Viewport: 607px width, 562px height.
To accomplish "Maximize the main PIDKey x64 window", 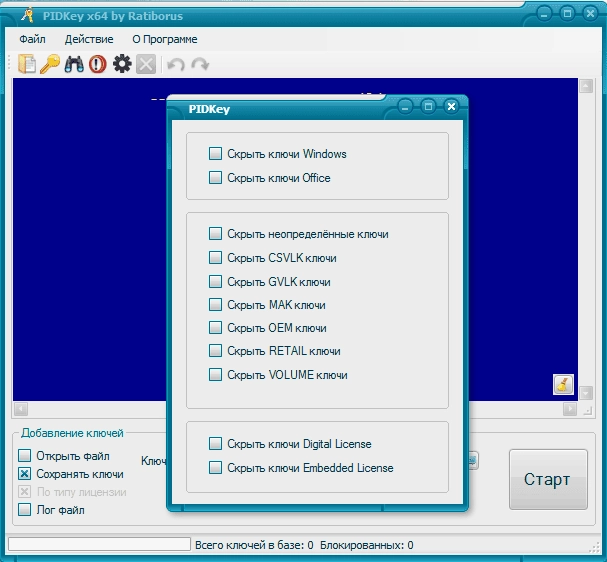I will coord(567,14).
